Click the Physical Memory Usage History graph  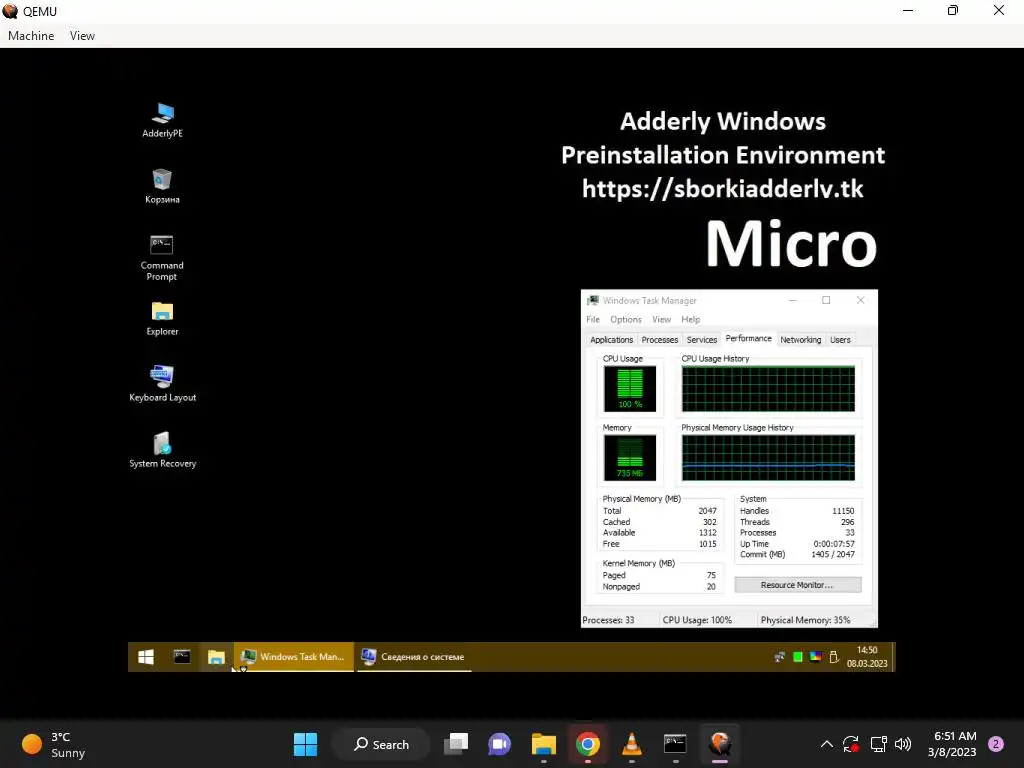click(768, 458)
